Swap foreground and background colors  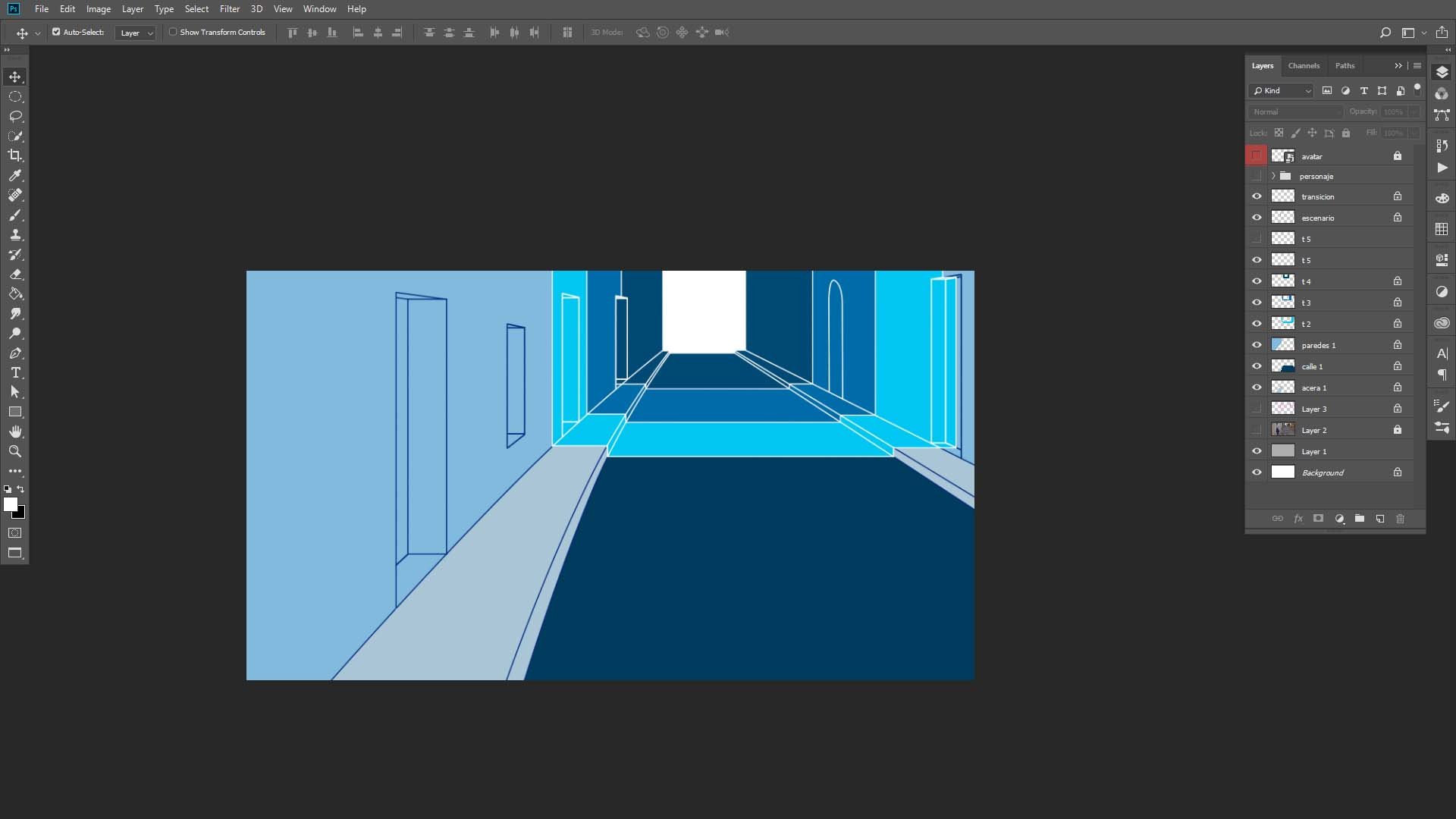tap(21, 489)
